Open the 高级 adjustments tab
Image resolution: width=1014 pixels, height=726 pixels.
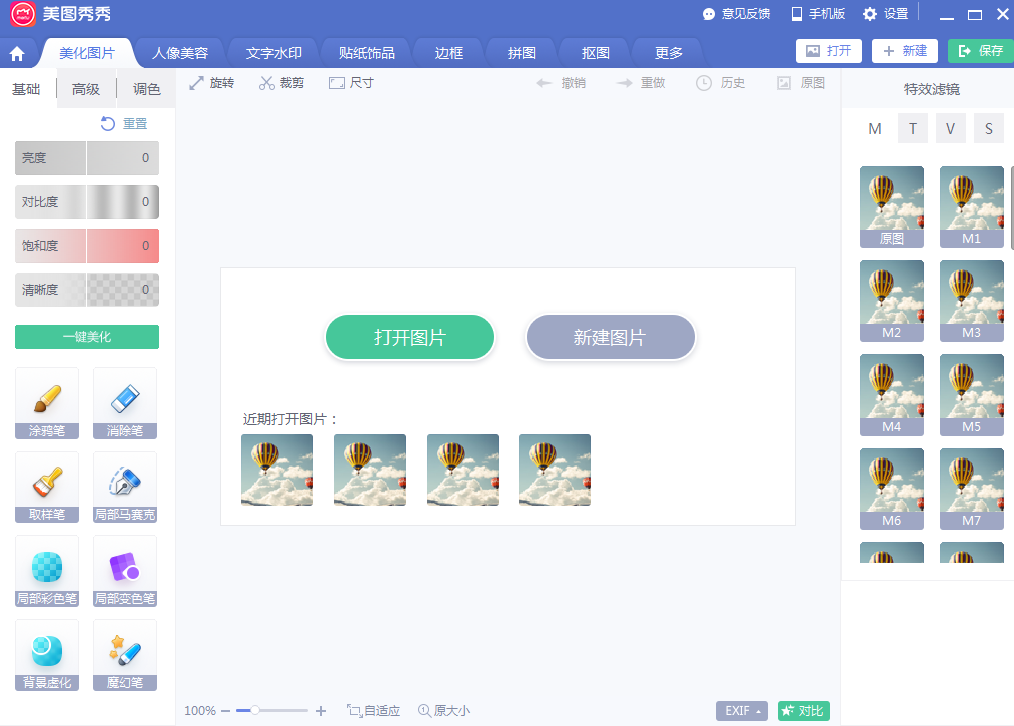pos(85,89)
